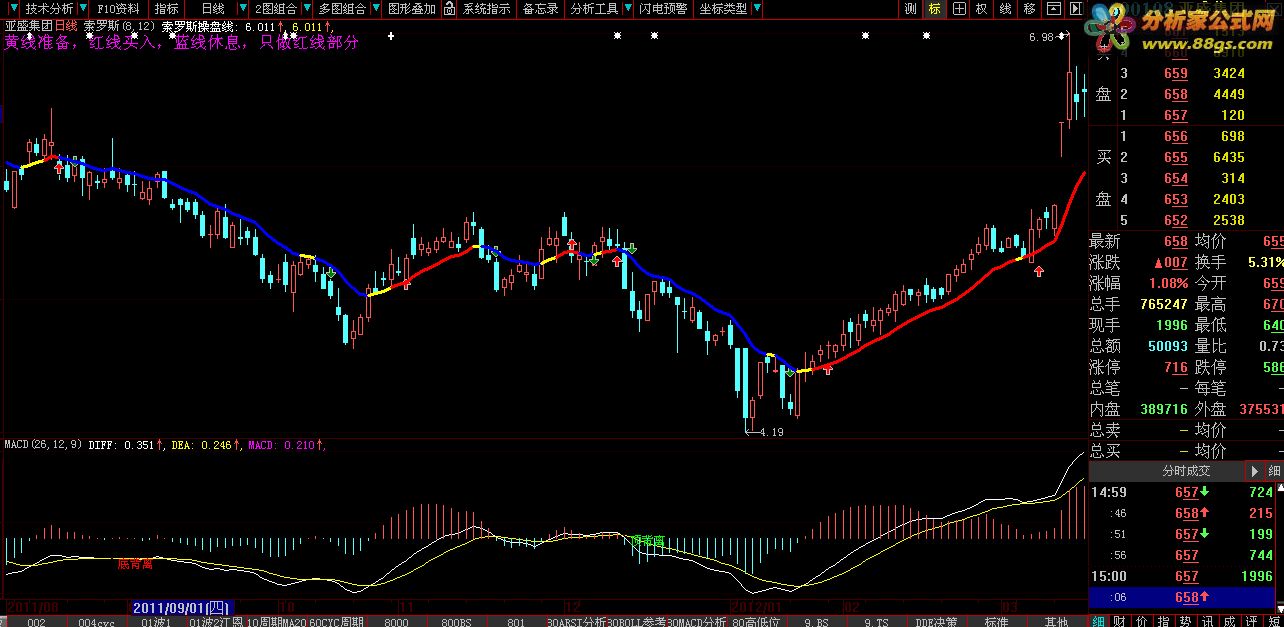The width and height of the screenshot is (1284, 627).
Task: Select the 财 tab at panel bottom
Action: pos(1119,621)
